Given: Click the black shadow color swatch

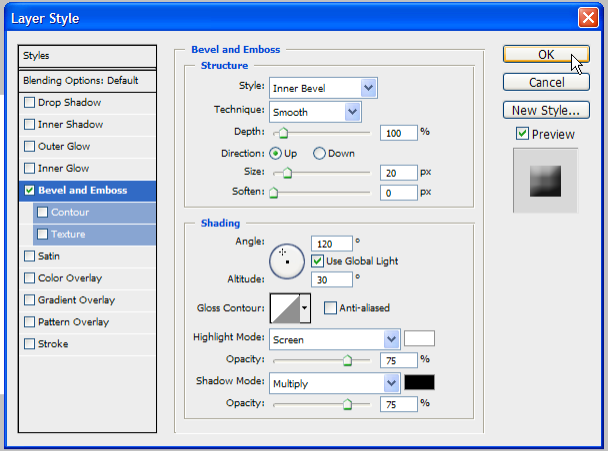Looking at the screenshot, I should coord(419,382).
